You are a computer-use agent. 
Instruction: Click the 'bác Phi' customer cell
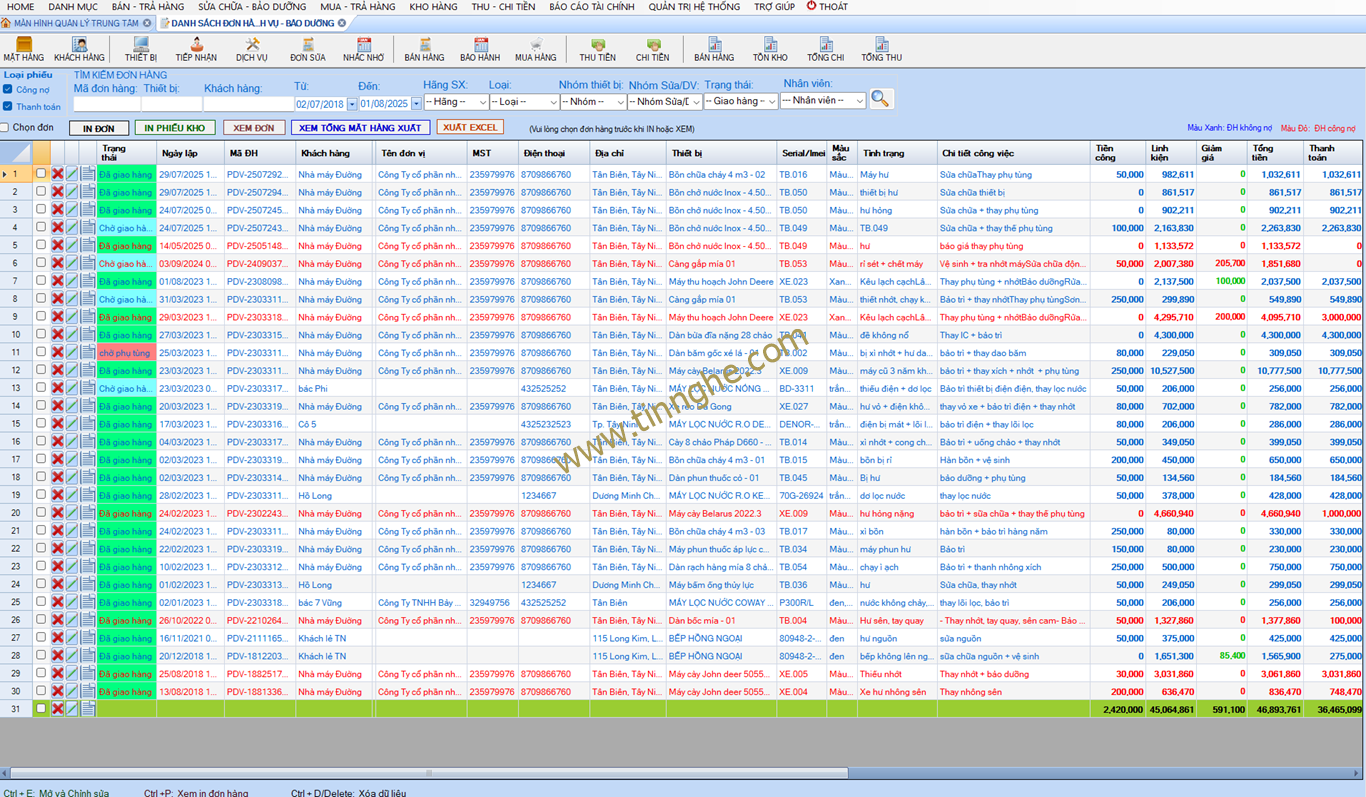(335, 388)
